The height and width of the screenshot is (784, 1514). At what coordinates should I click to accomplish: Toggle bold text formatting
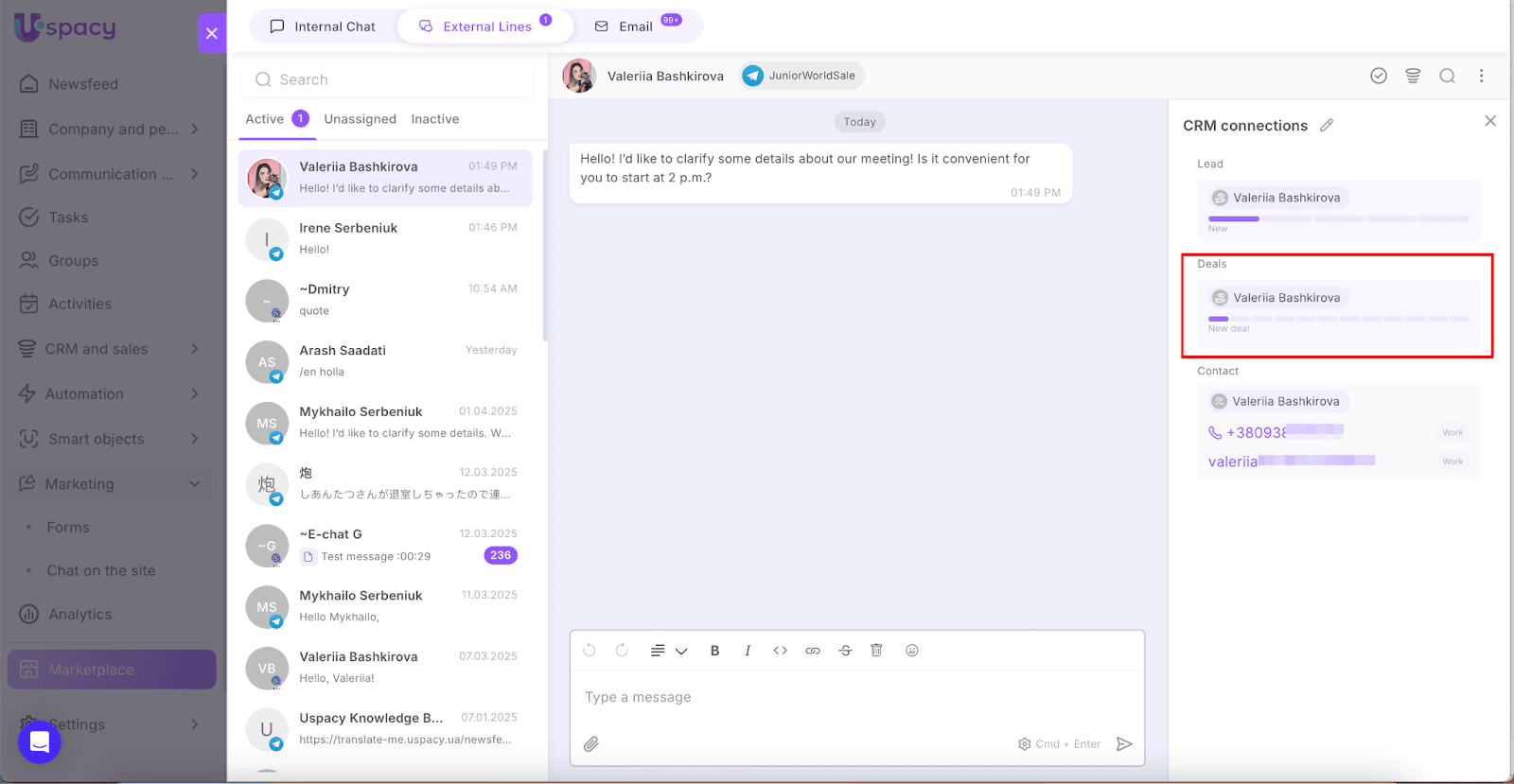pos(715,651)
